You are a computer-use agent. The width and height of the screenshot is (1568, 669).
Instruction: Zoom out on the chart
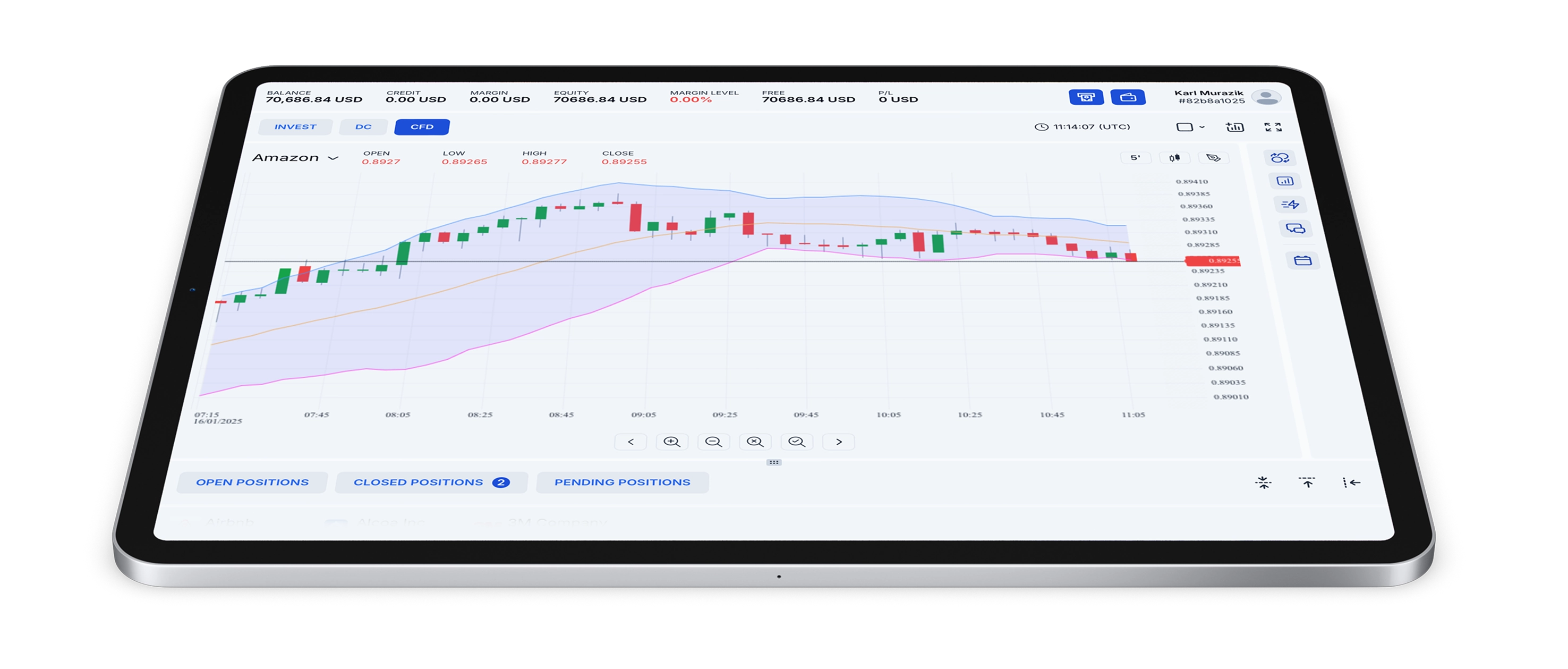713,442
